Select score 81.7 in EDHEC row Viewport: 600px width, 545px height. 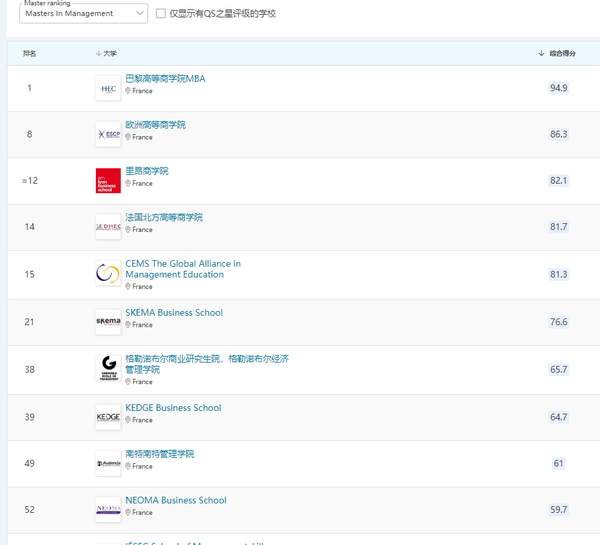pyautogui.click(x=559, y=227)
